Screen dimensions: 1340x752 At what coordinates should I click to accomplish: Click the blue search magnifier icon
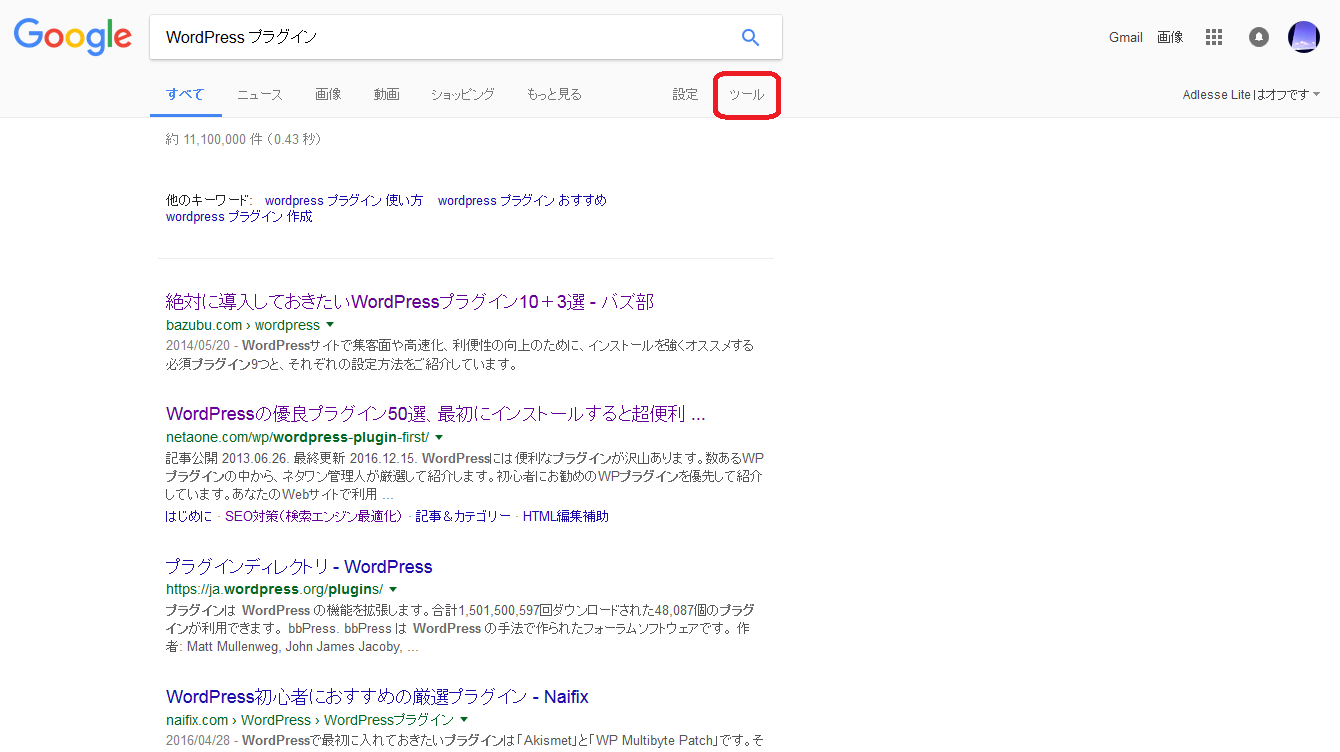(750, 38)
